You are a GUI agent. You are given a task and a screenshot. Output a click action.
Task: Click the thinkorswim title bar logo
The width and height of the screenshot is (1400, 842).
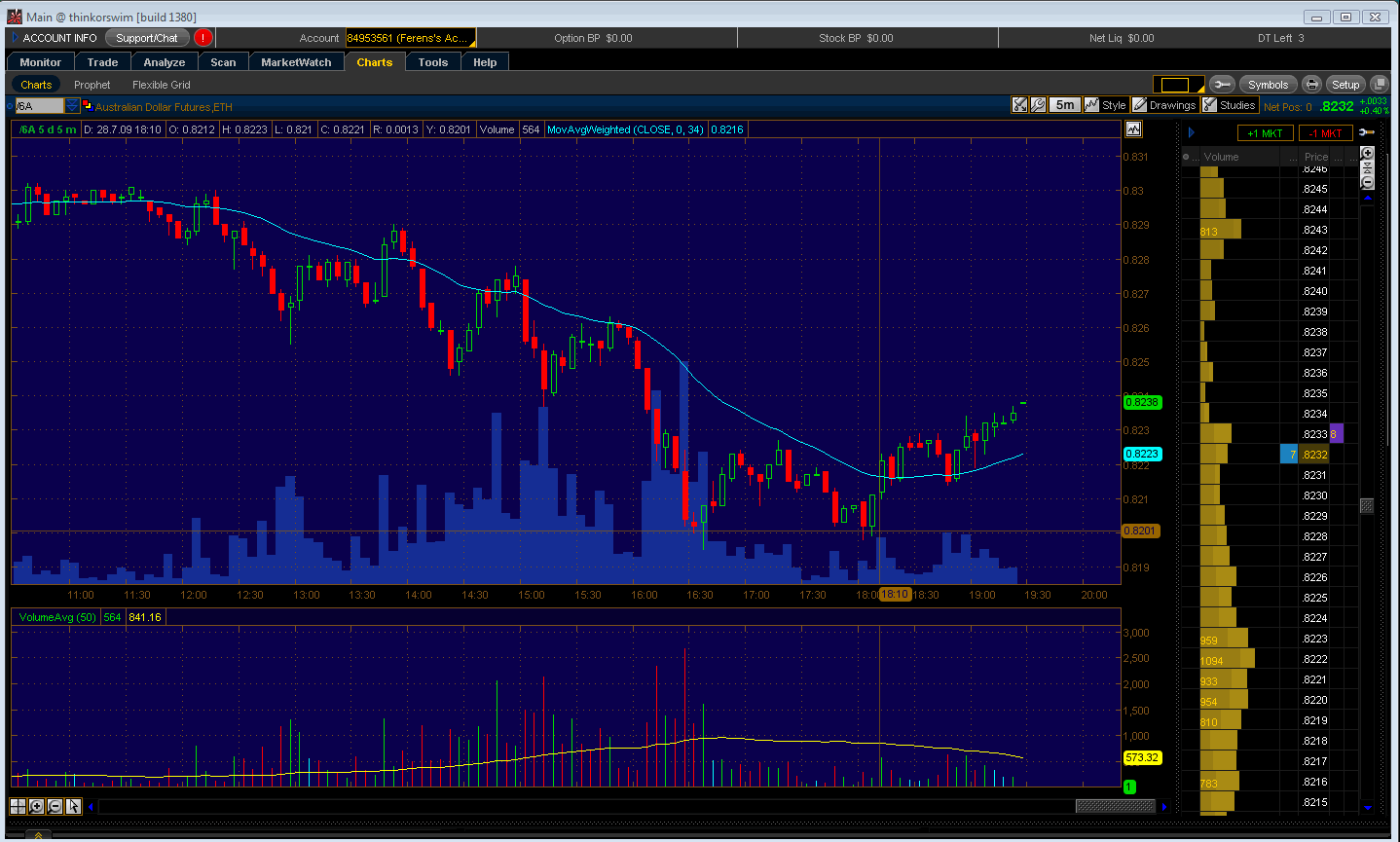click(x=14, y=17)
